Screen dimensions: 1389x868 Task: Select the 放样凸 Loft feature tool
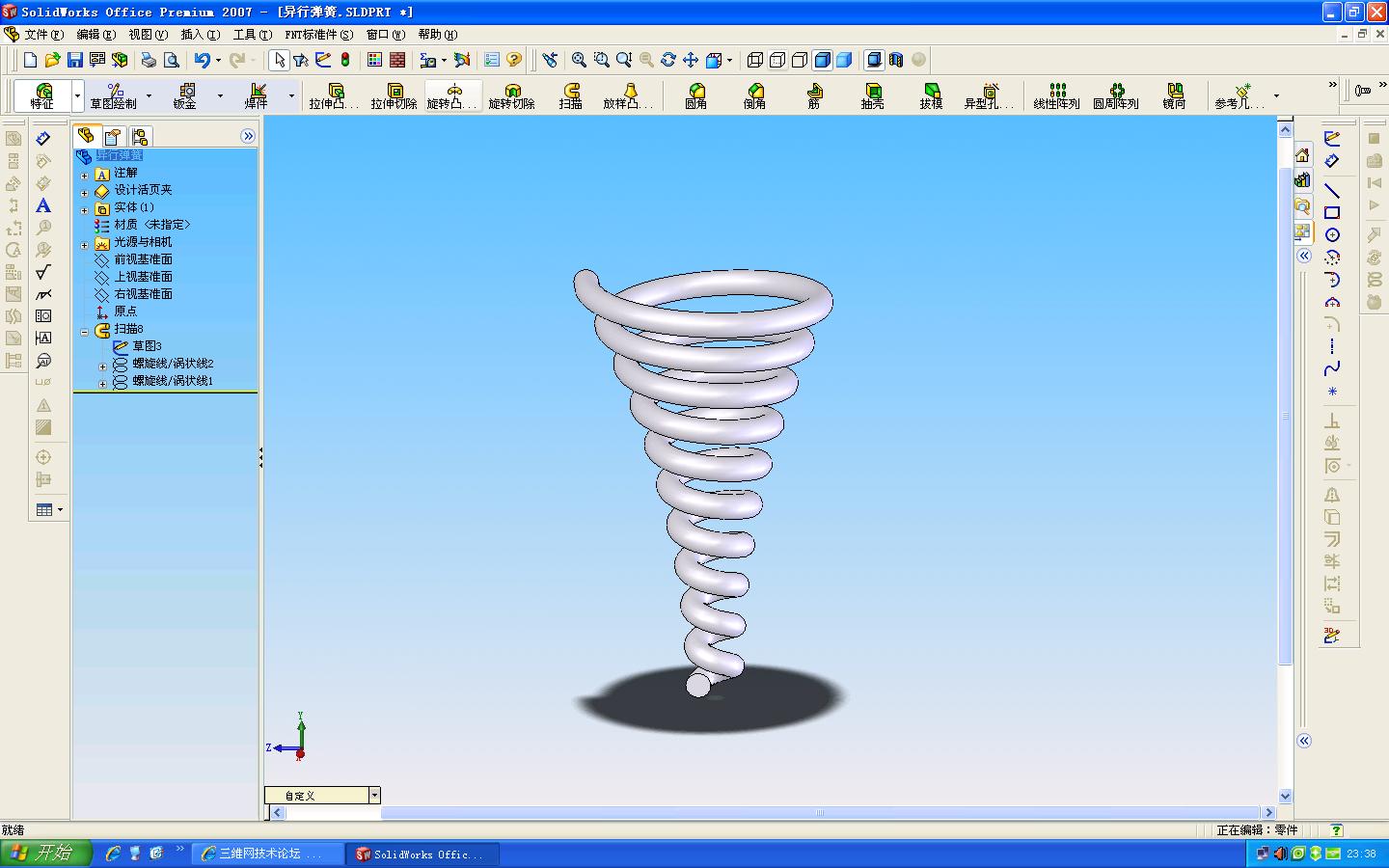(x=629, y=96)
